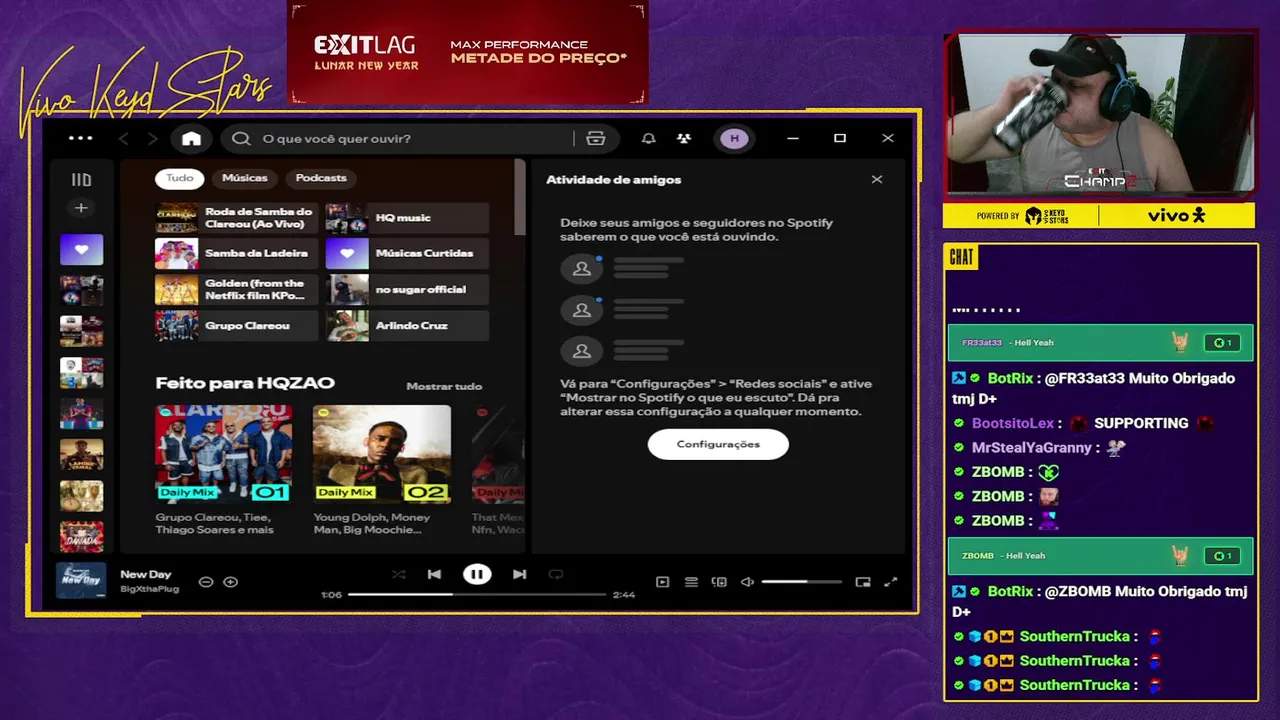Open notifications bell icon
This screenshot has height=720, width=1280.
(x=648, y=138)
